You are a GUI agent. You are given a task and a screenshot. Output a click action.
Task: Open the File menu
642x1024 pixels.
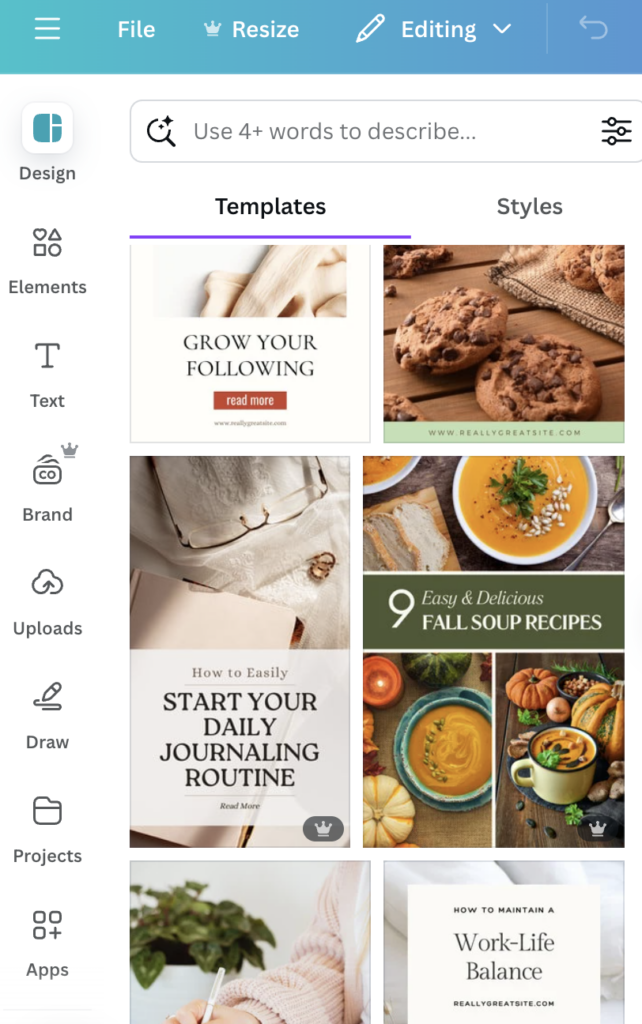tap(136, 29)
